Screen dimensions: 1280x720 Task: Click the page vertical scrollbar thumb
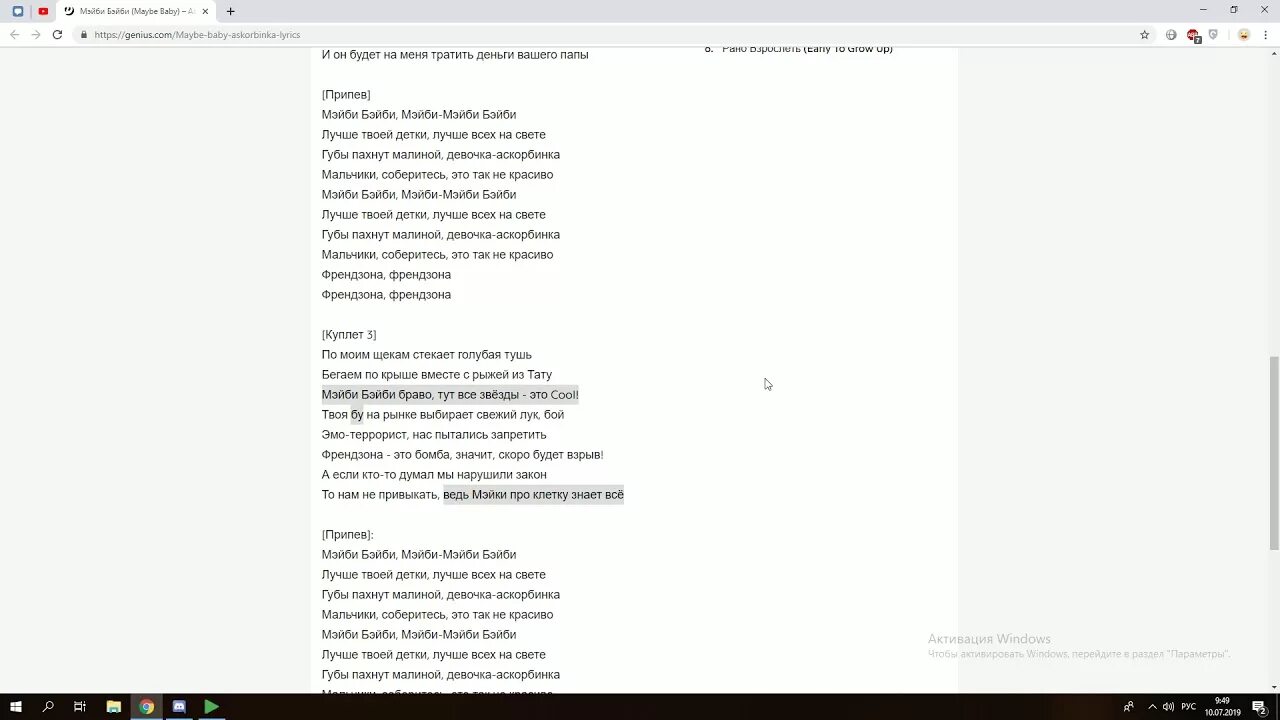coord(1274,452)
